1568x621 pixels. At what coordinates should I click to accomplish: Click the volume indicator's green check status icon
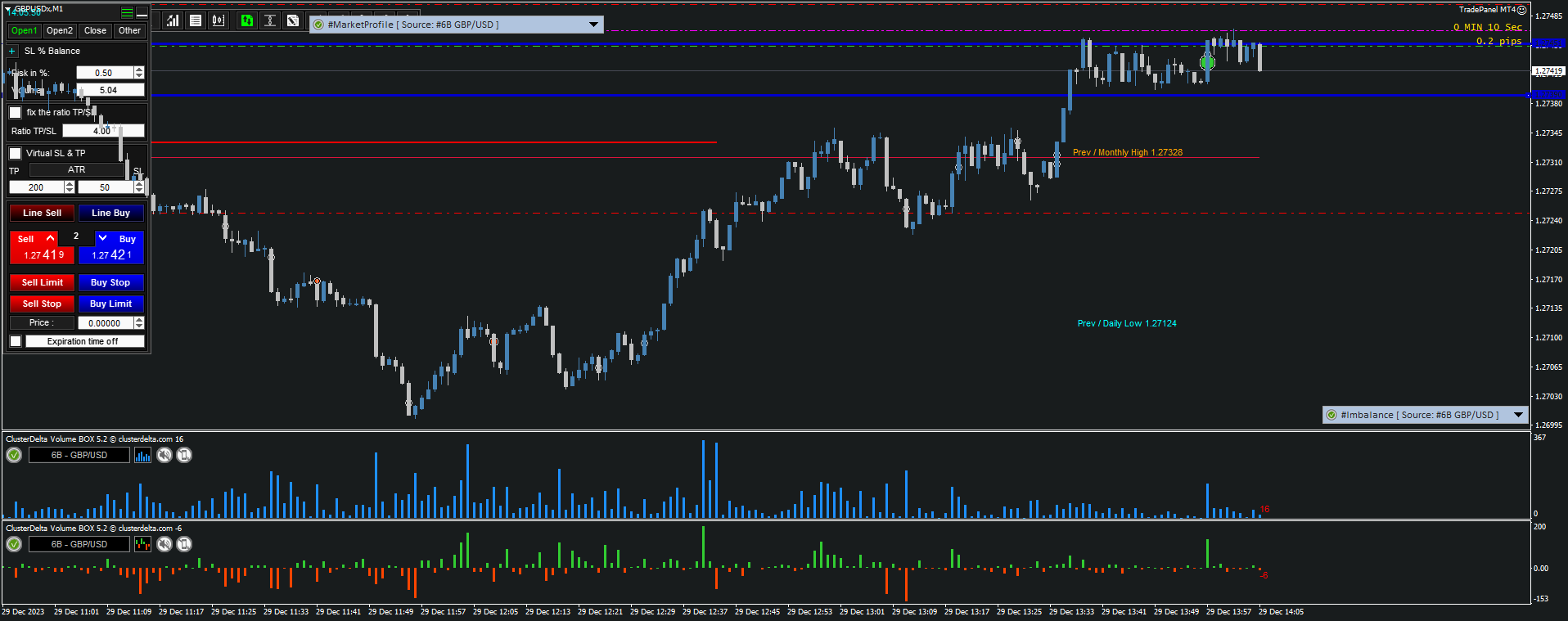click(14, 455)
